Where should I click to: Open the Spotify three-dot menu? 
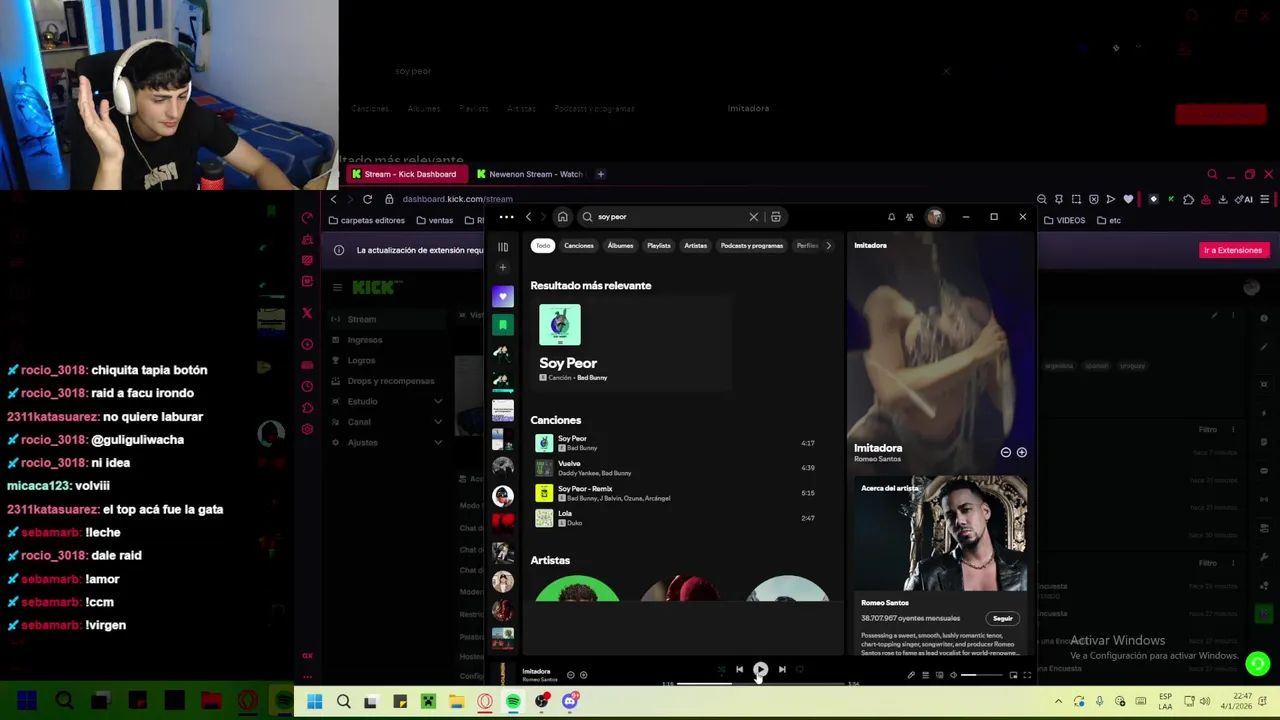click(x=506, y=217)
